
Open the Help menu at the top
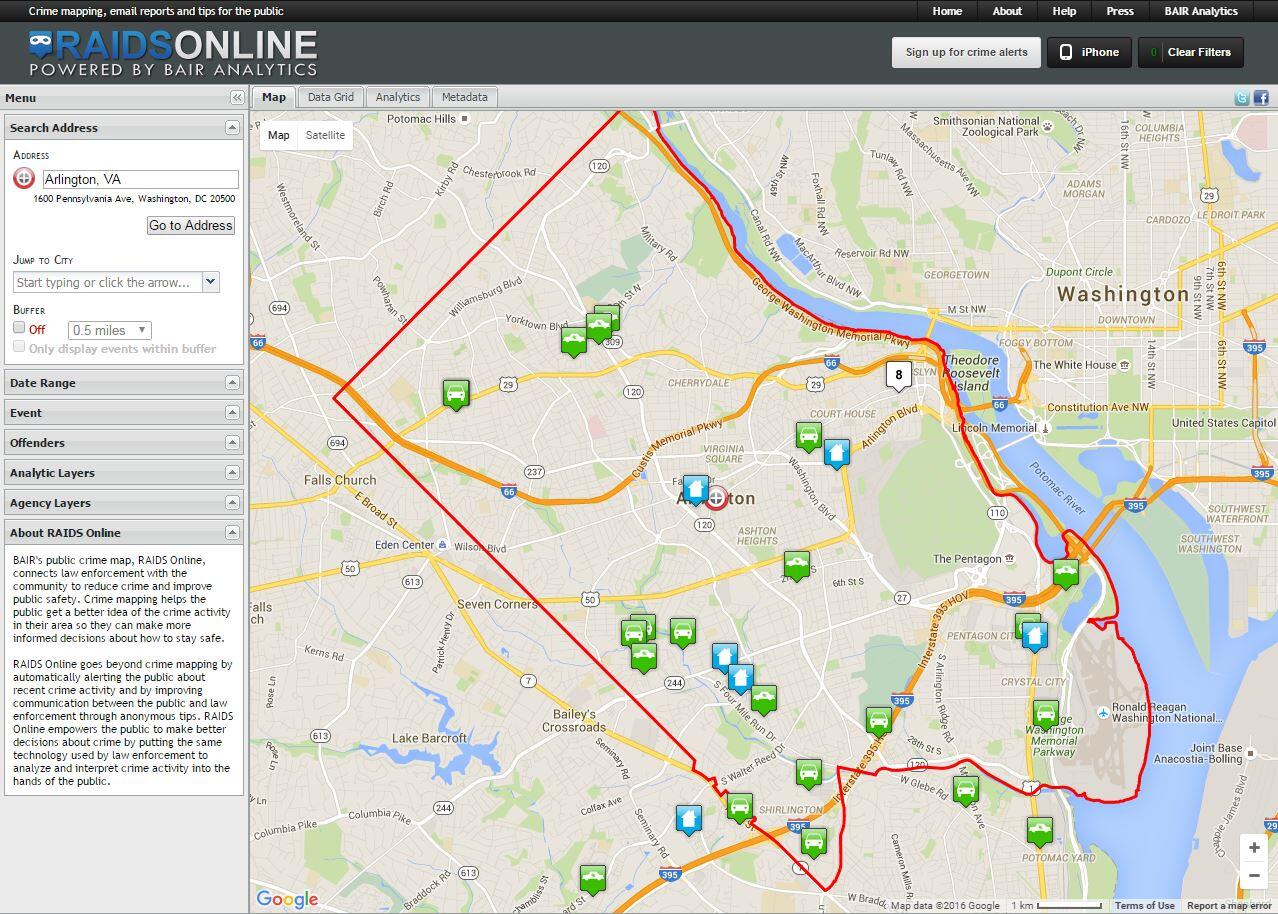tap(1063, 11)
